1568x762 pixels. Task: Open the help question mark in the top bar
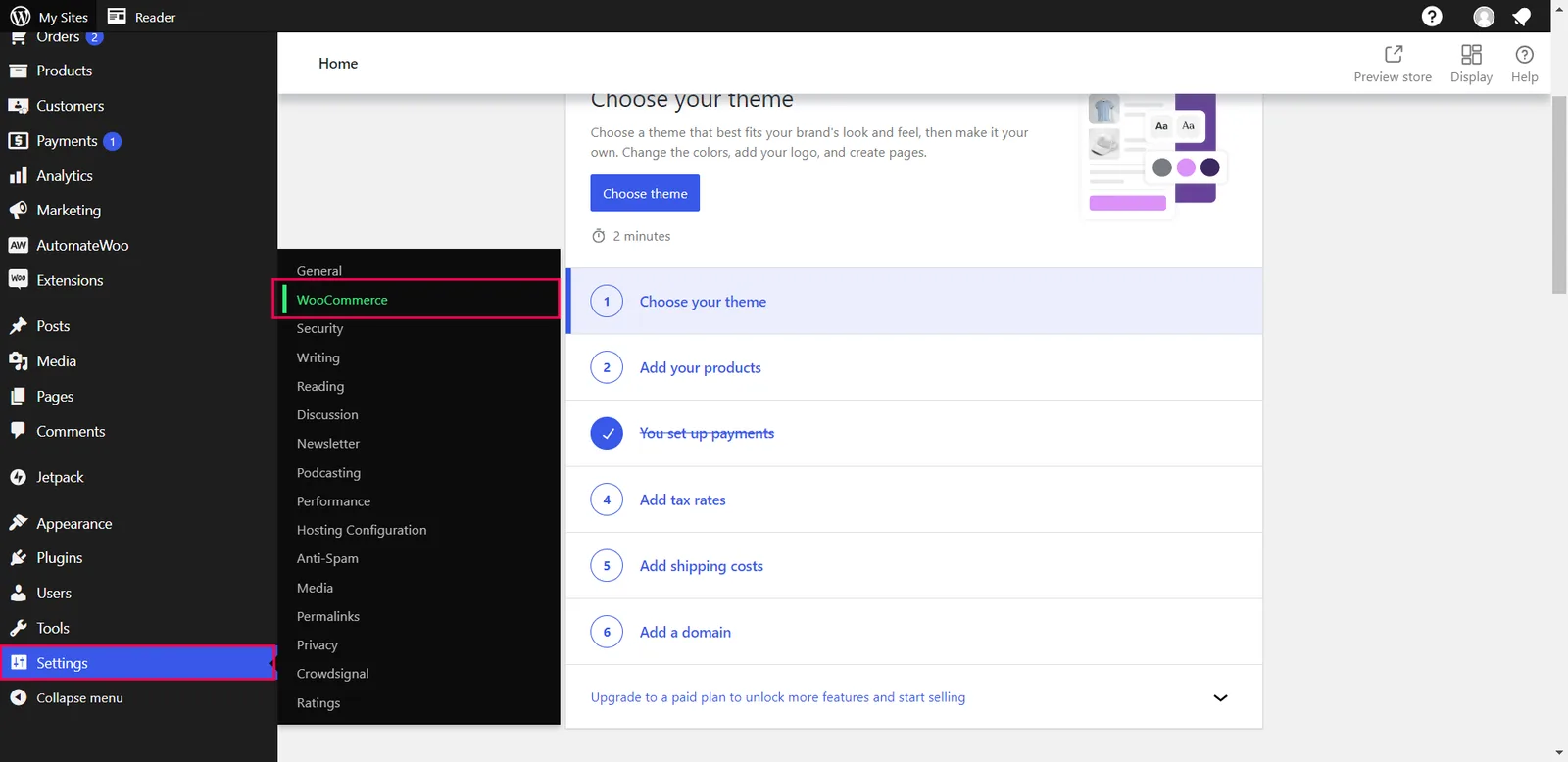[1432, 16]
